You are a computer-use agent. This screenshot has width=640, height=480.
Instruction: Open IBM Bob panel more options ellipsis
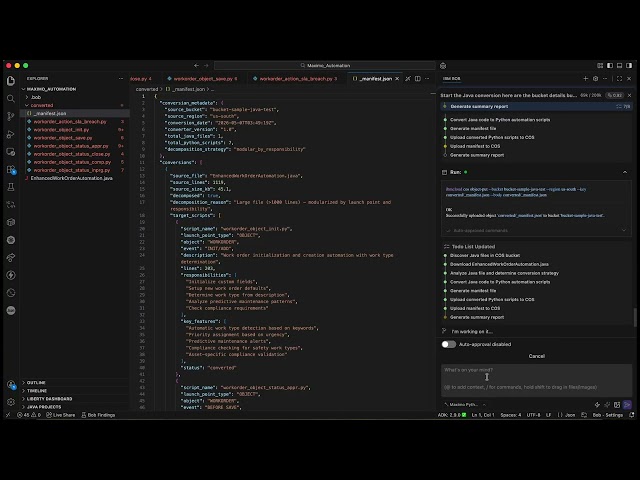[605, 78]
